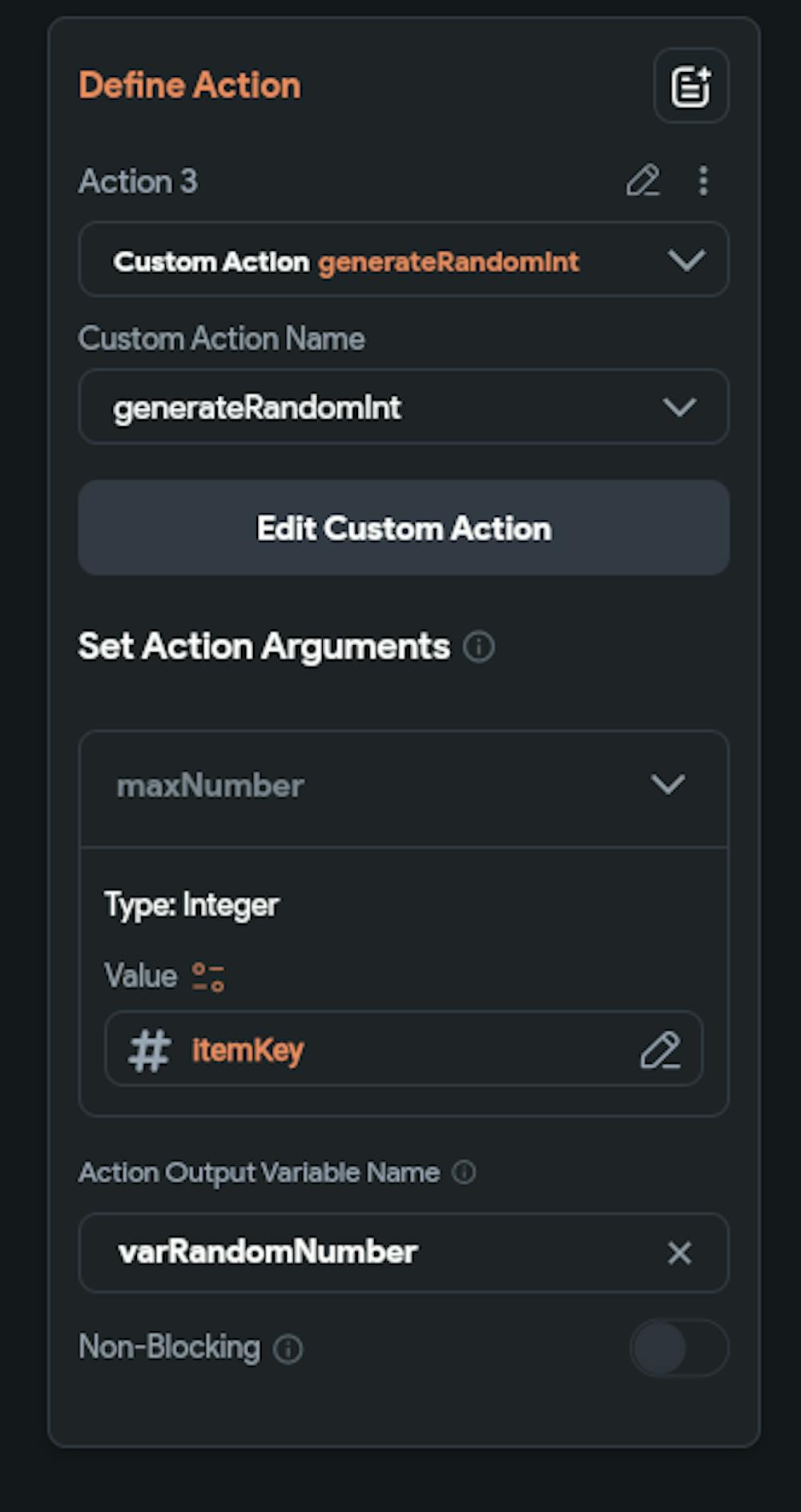This screenshot has height=1512, width=801.
Task: Click the Define Action panel heading
Action: (190, 86)
